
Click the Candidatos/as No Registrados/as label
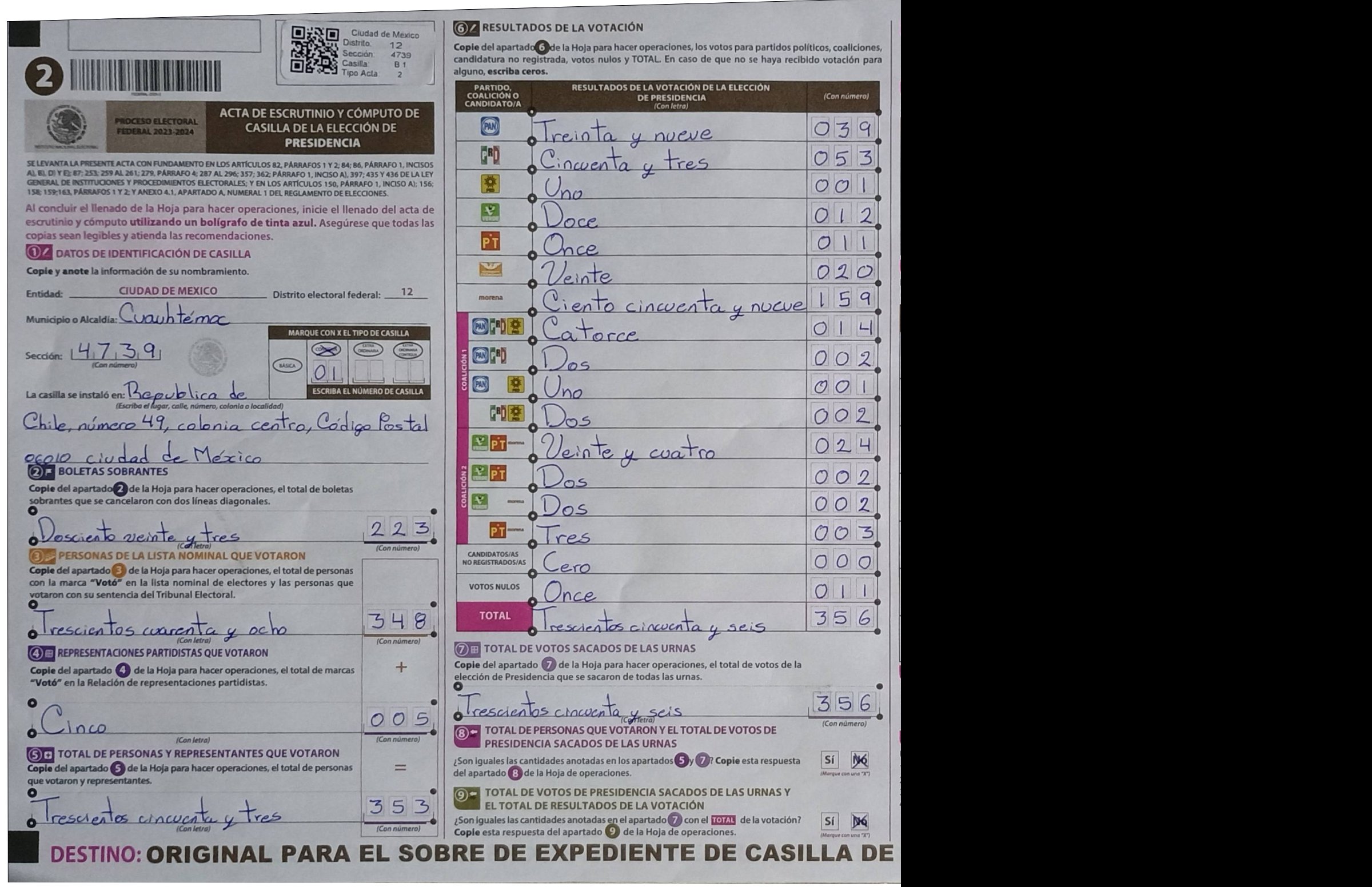493,558
